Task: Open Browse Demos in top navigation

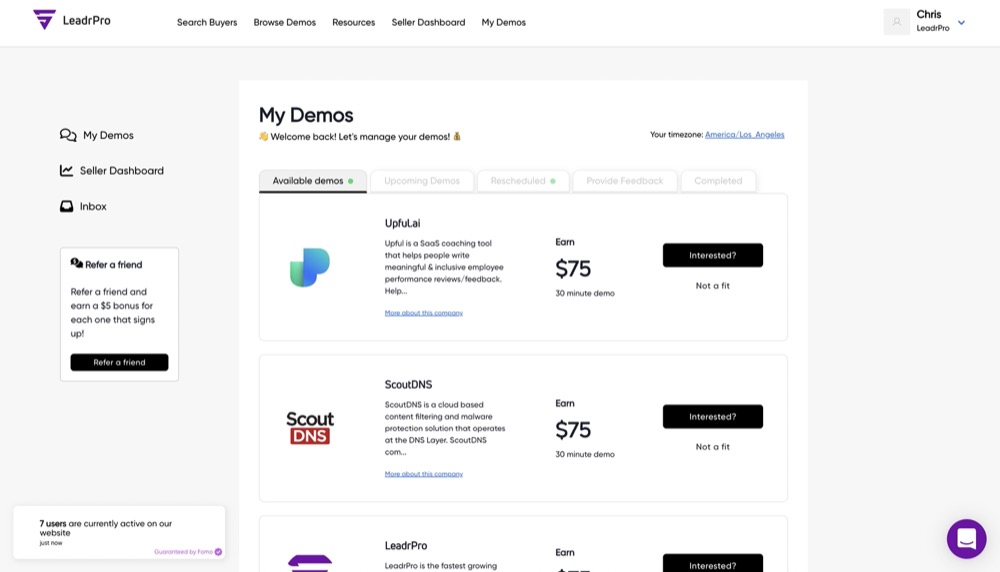Action: coord(284,22)
